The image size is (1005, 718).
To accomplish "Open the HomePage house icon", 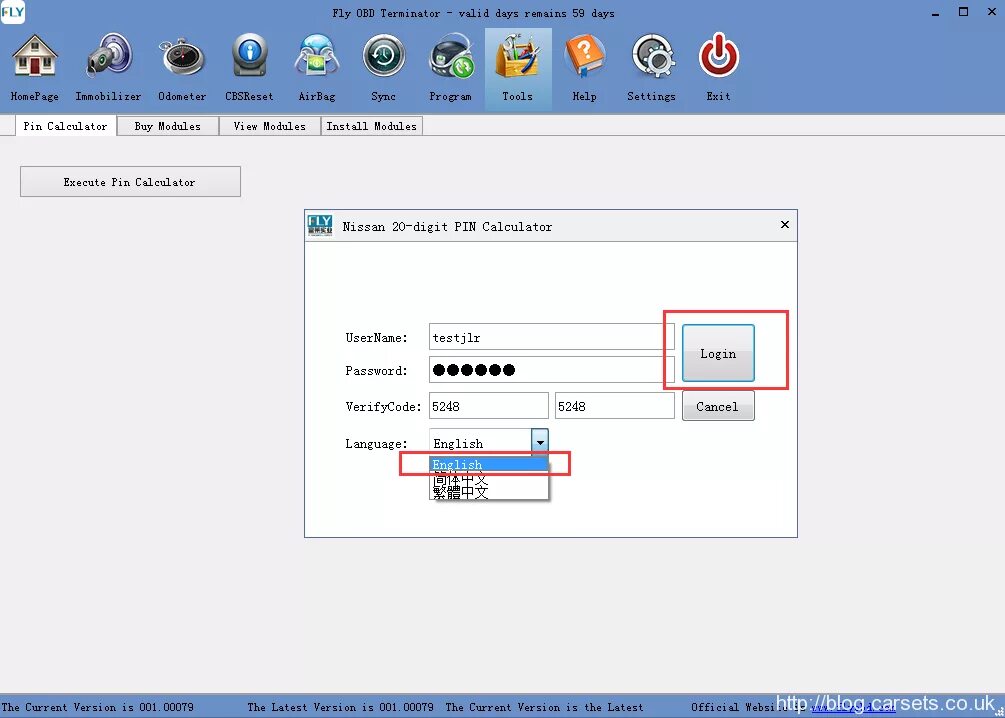I will 35,56.
